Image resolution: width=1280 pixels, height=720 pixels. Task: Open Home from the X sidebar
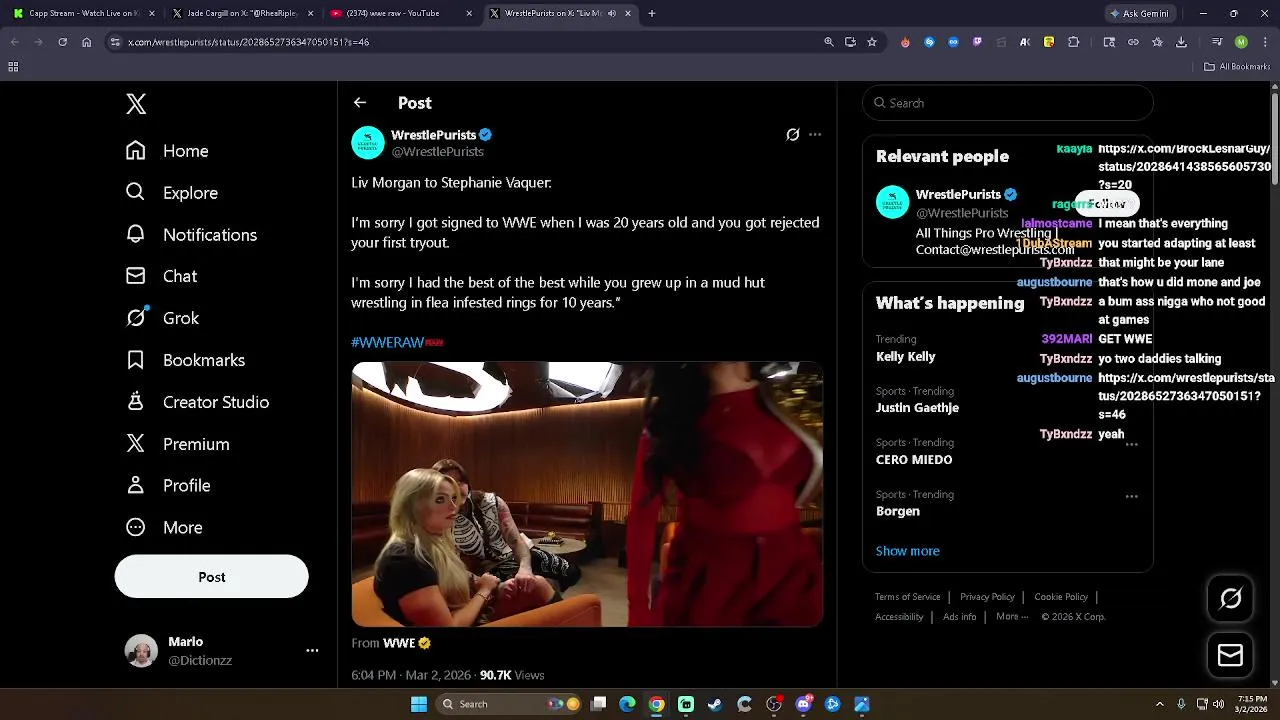(167, 151)
